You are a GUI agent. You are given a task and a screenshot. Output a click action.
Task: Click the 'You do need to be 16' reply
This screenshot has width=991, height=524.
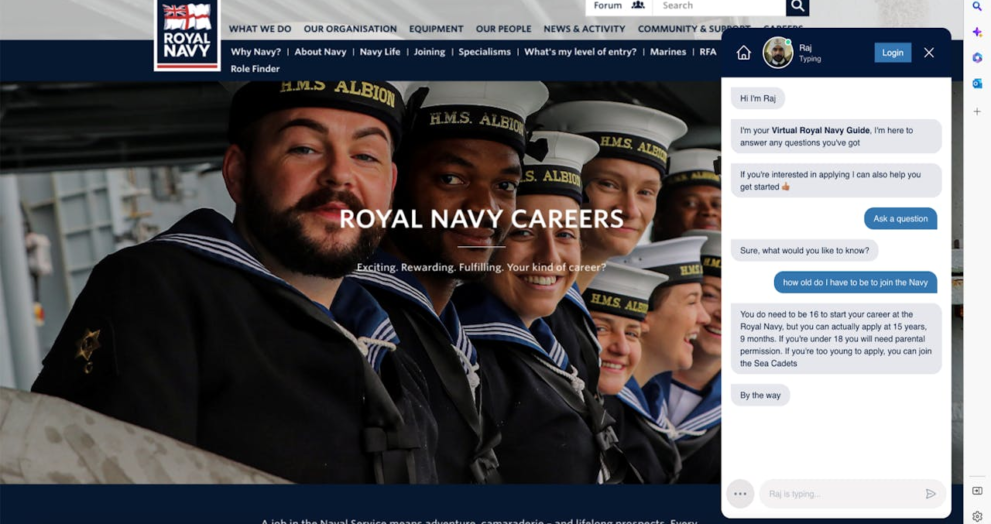[836, 339]
